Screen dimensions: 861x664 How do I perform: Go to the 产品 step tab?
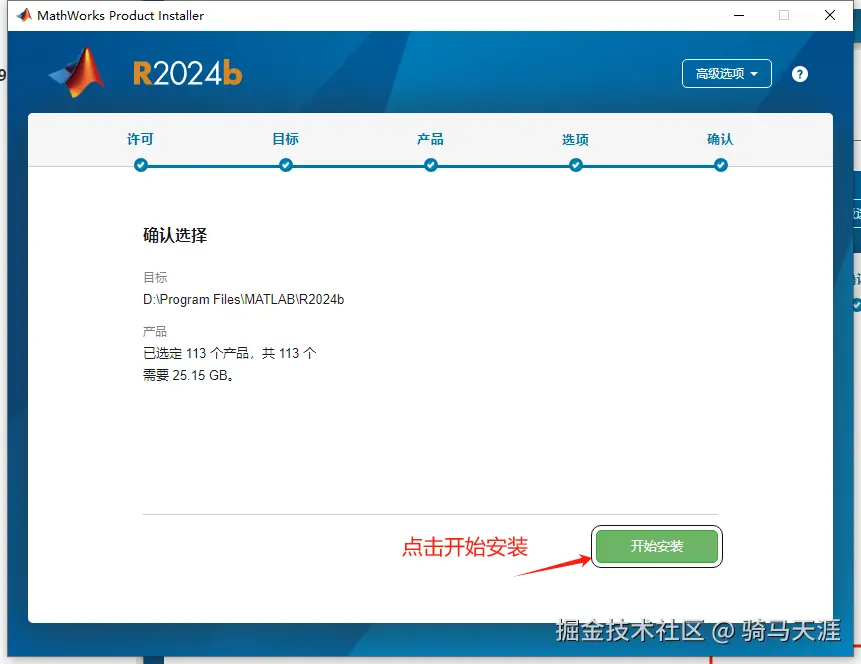(430, 139)
